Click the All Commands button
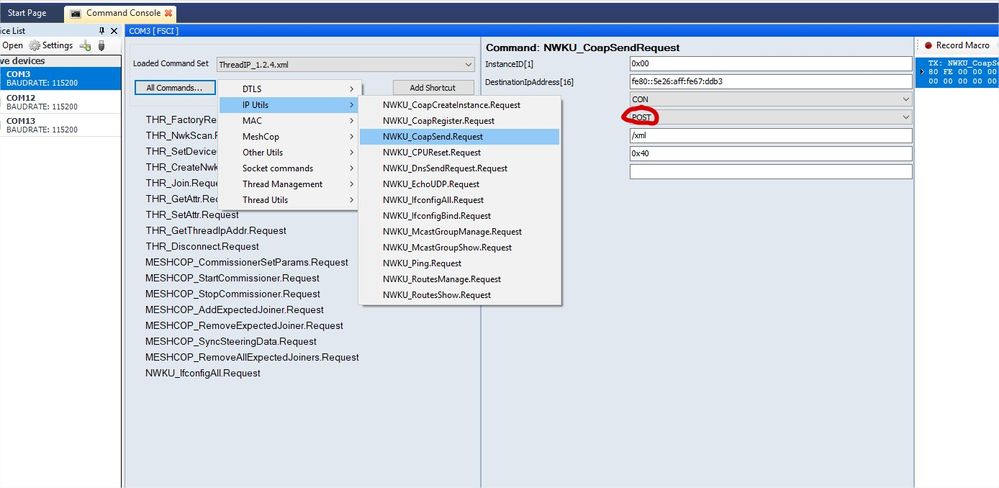The image size is (999, 488). pos(175,88)
